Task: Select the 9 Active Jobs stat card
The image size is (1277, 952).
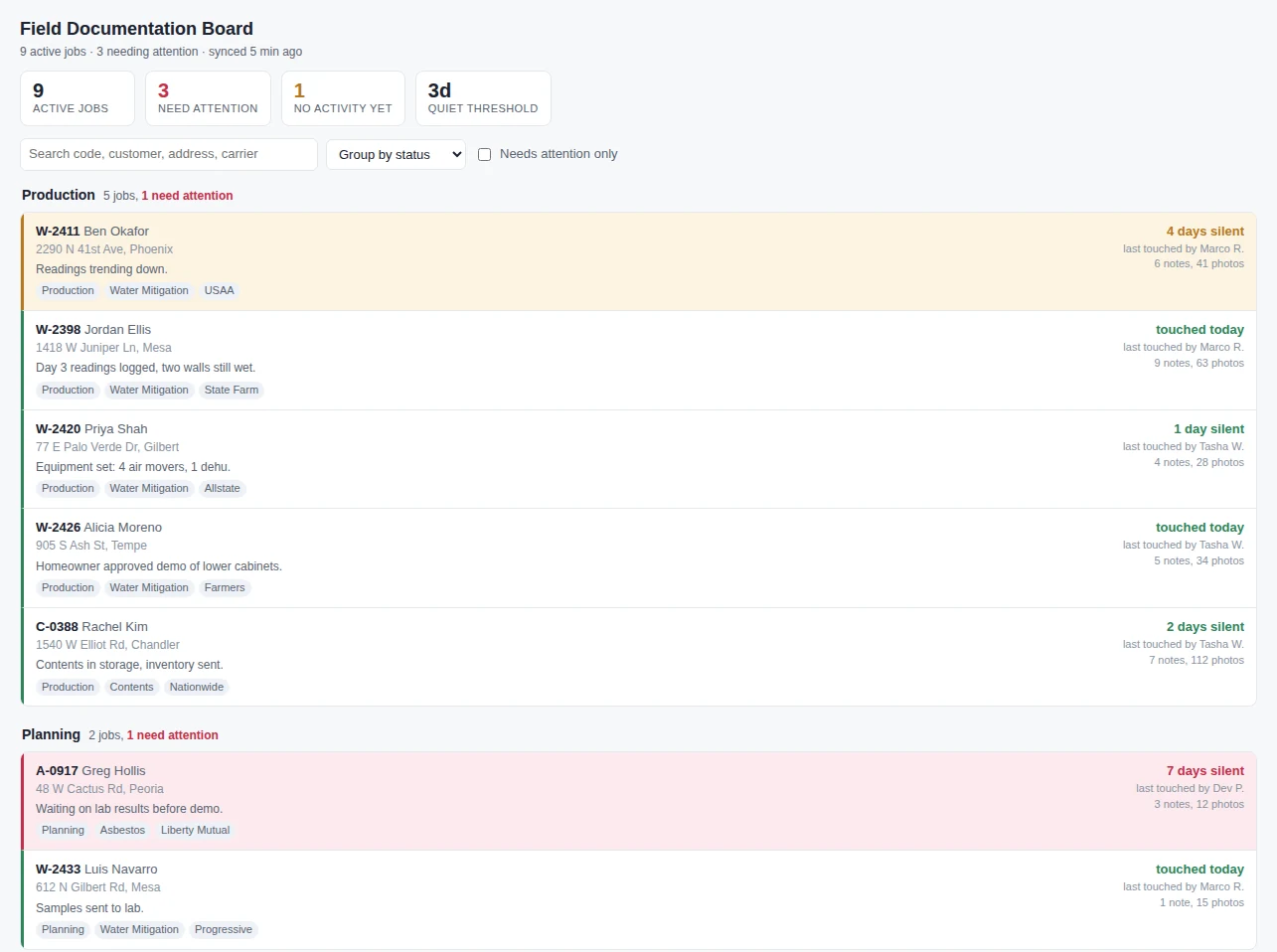Action: 78,98
